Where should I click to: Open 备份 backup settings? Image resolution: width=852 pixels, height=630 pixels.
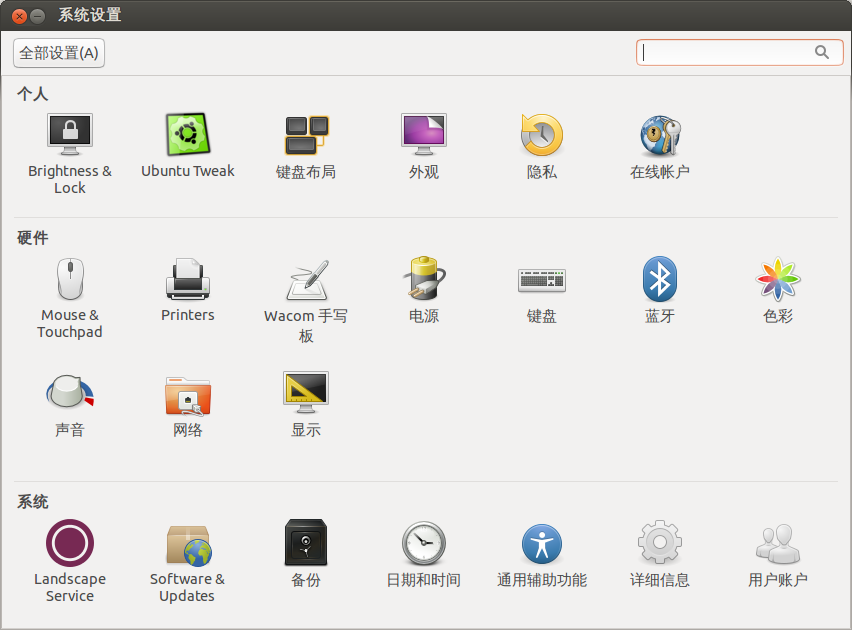click(306, 554)
